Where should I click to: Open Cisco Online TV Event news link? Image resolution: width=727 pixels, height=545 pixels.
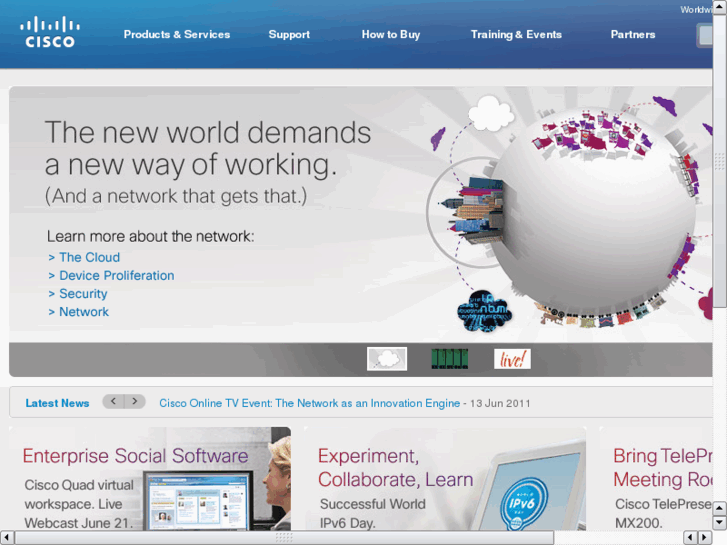tap(309, 403)
